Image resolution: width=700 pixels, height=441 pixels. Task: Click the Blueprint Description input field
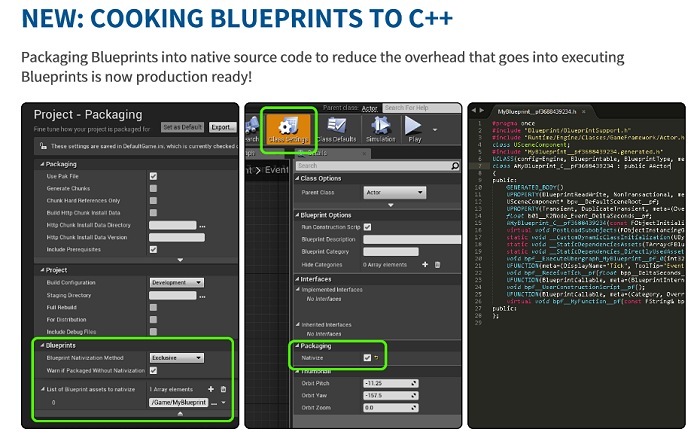coord(412,240)
